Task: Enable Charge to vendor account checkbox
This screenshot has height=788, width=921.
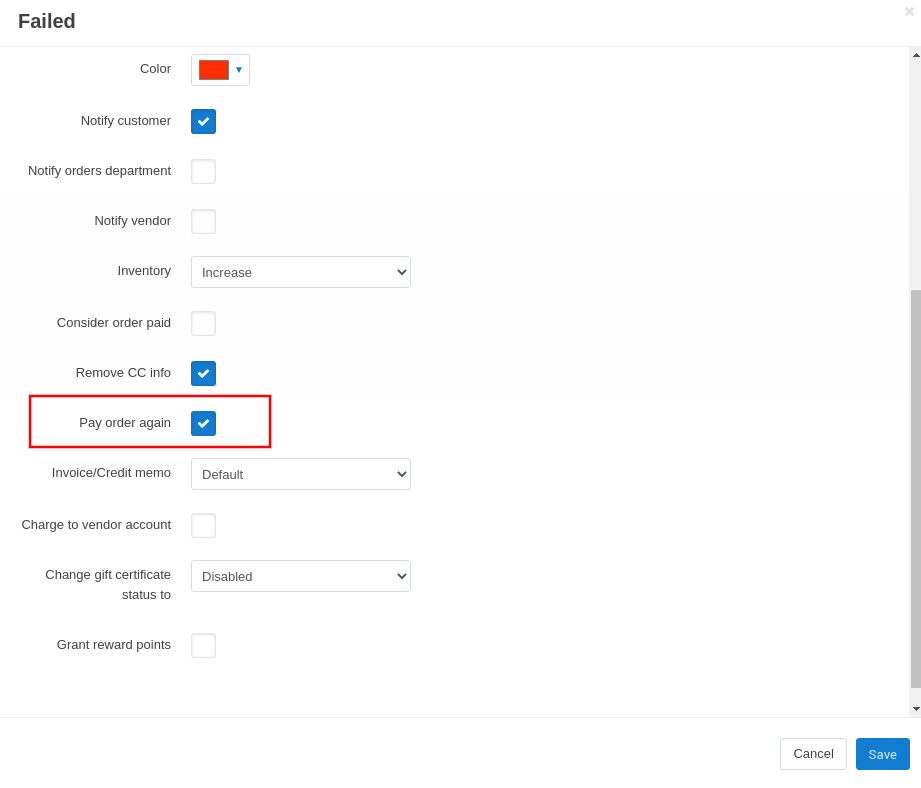Action: click(203, 526)
